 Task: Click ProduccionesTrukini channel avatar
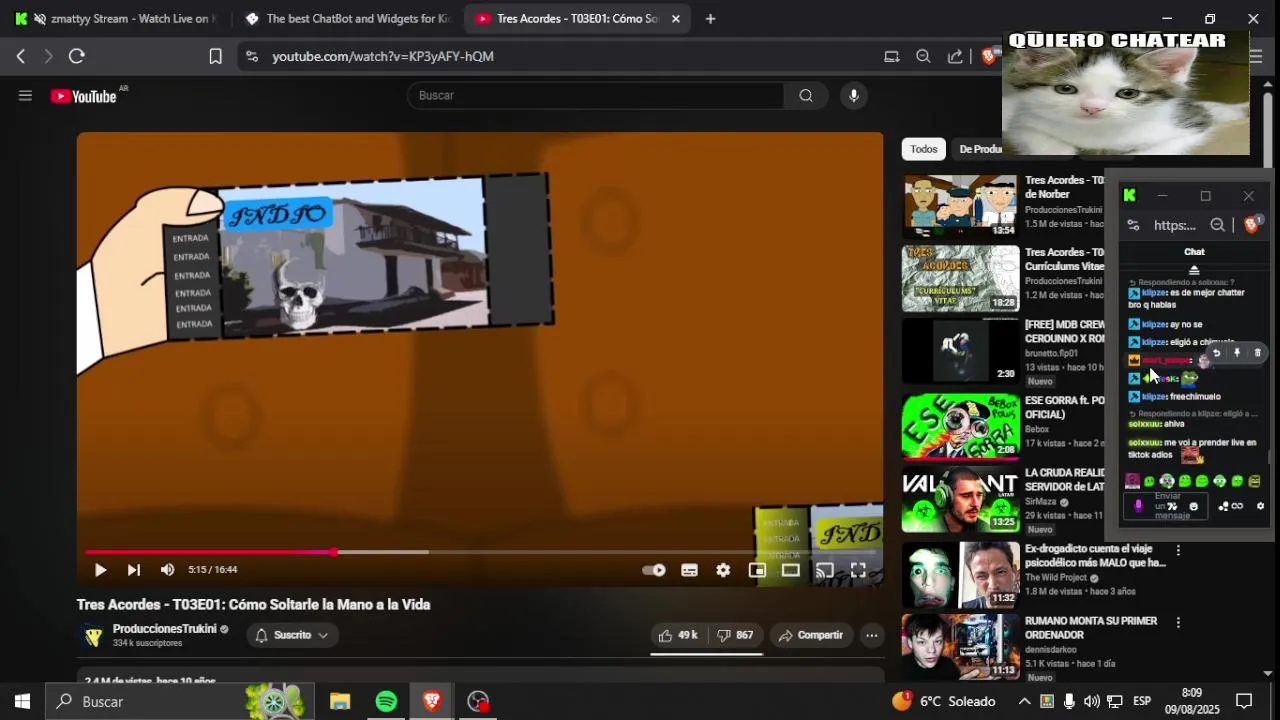(x=92, y=636)
